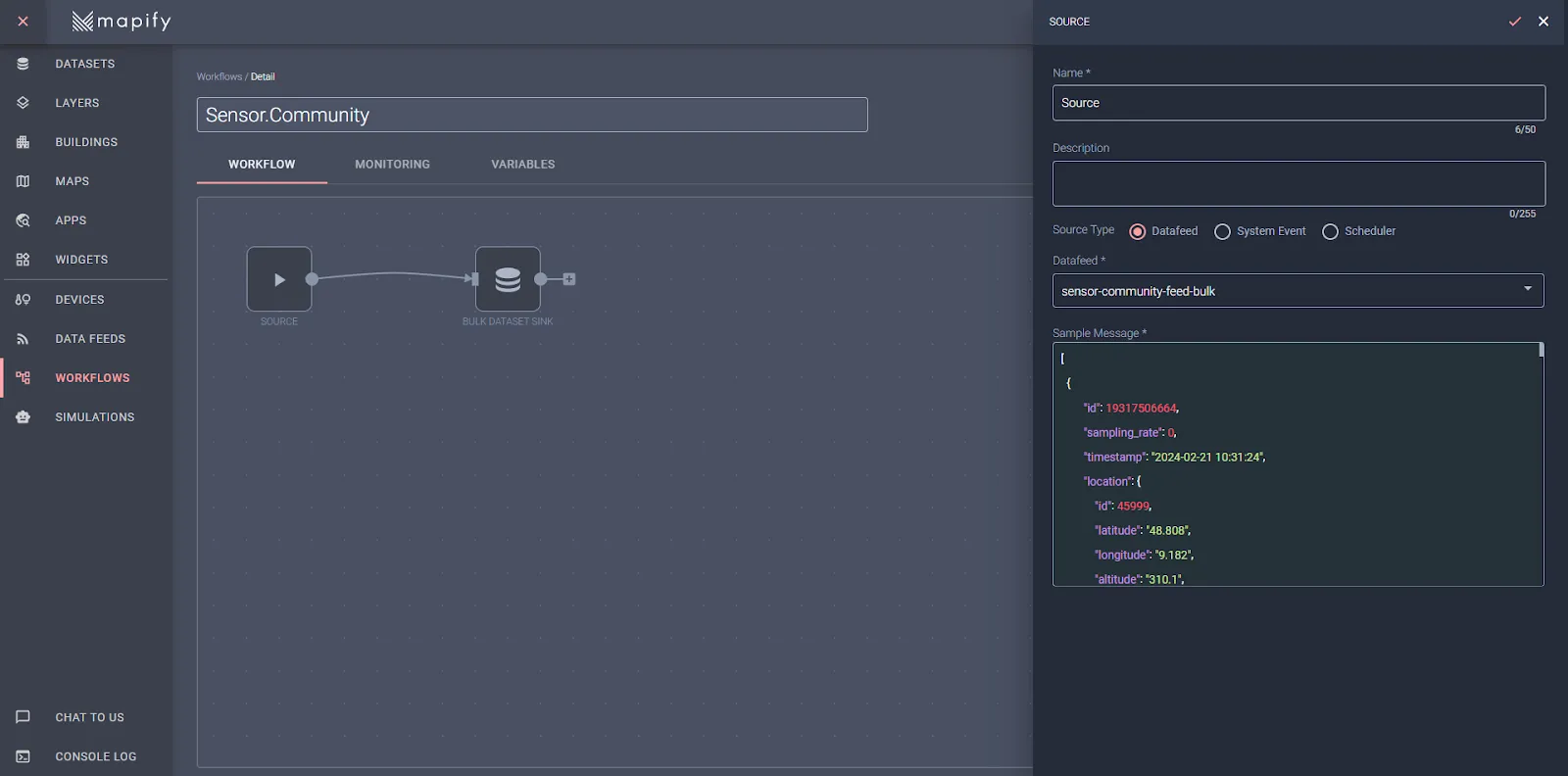
Task: Click the Maps icon in sidebar
Action: pyautogui.click(x=23, y=181)
